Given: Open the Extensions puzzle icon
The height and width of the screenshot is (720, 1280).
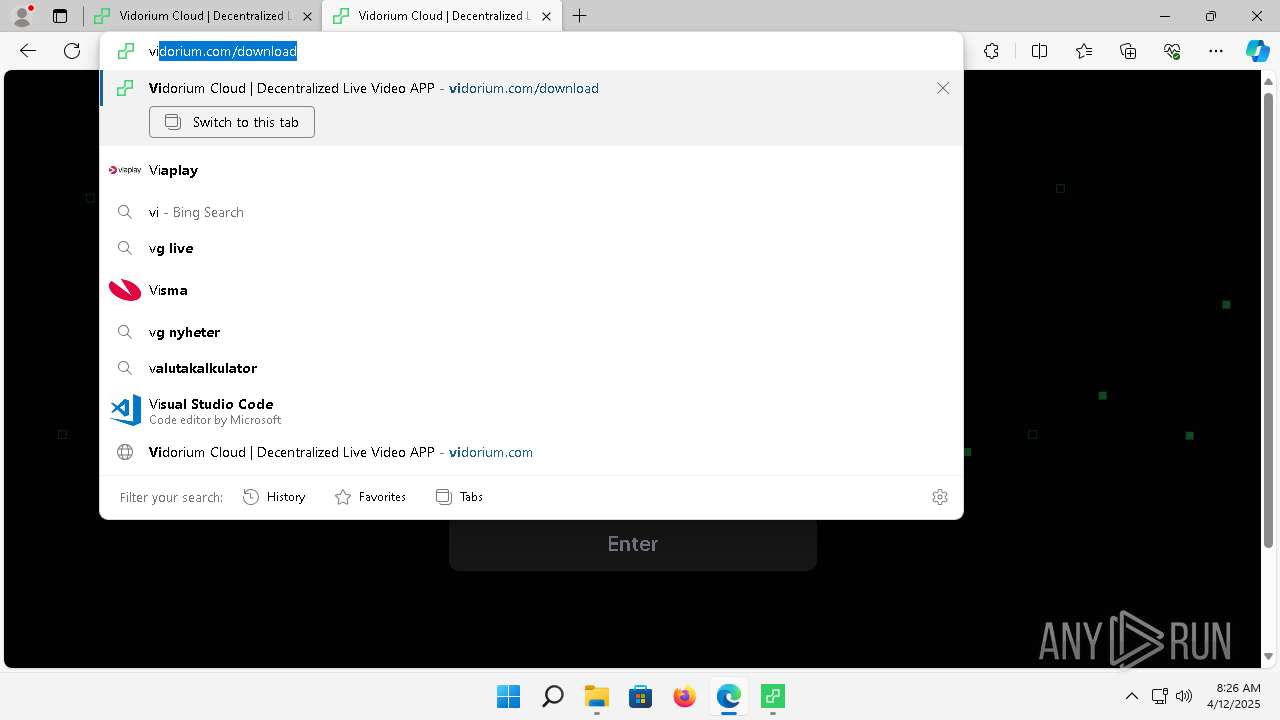Looking at the screenshot, I should 991,51.
